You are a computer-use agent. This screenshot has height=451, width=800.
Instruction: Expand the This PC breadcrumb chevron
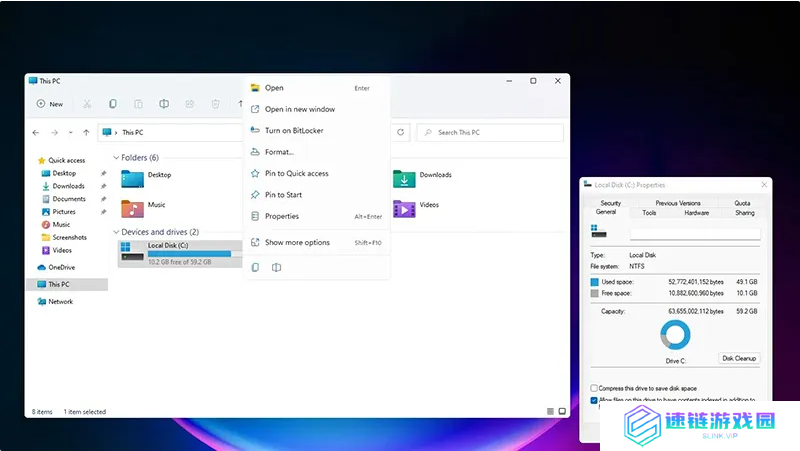pos(116,133)
